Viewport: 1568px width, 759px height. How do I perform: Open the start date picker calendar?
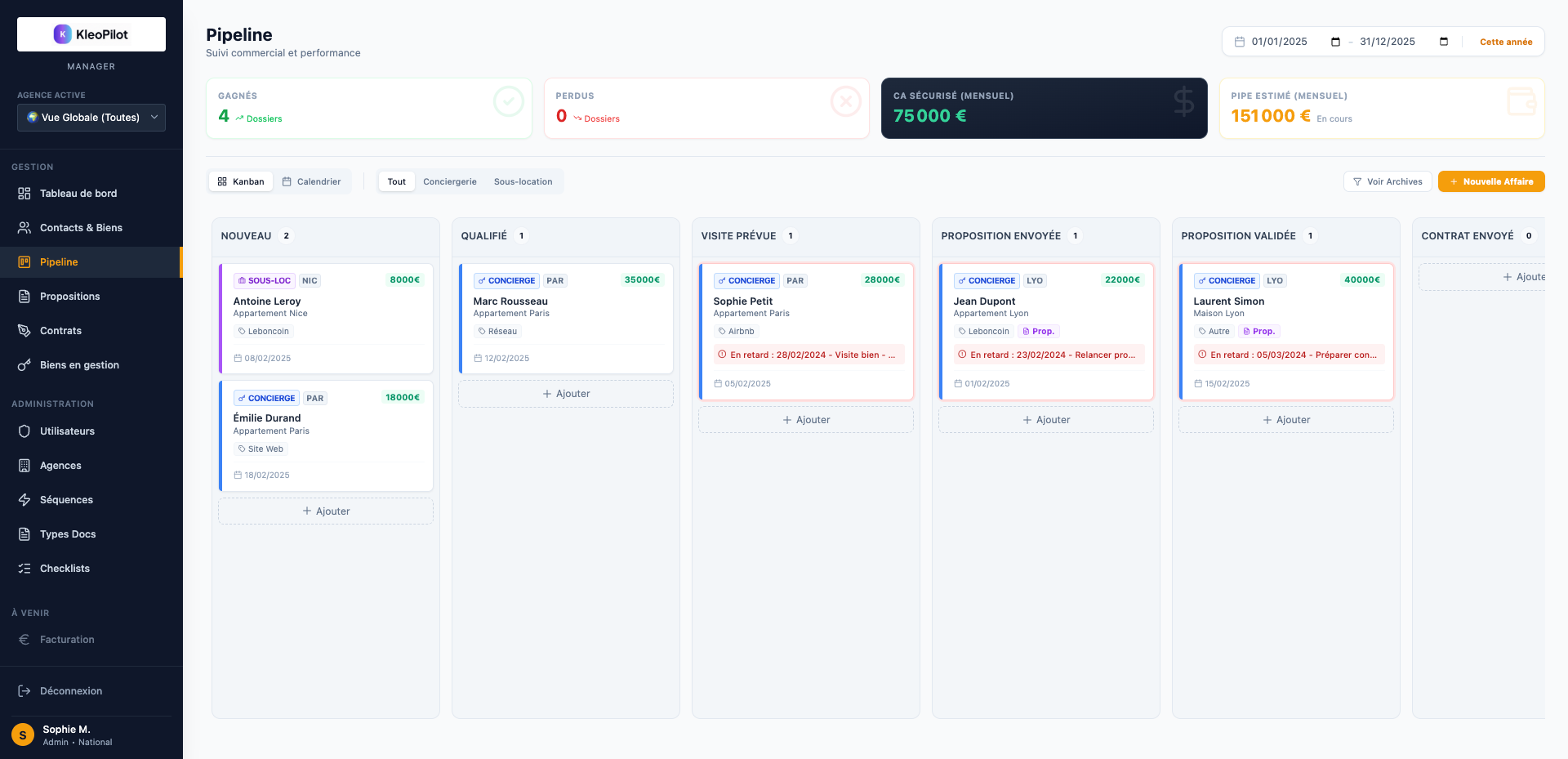[1335, 41]
